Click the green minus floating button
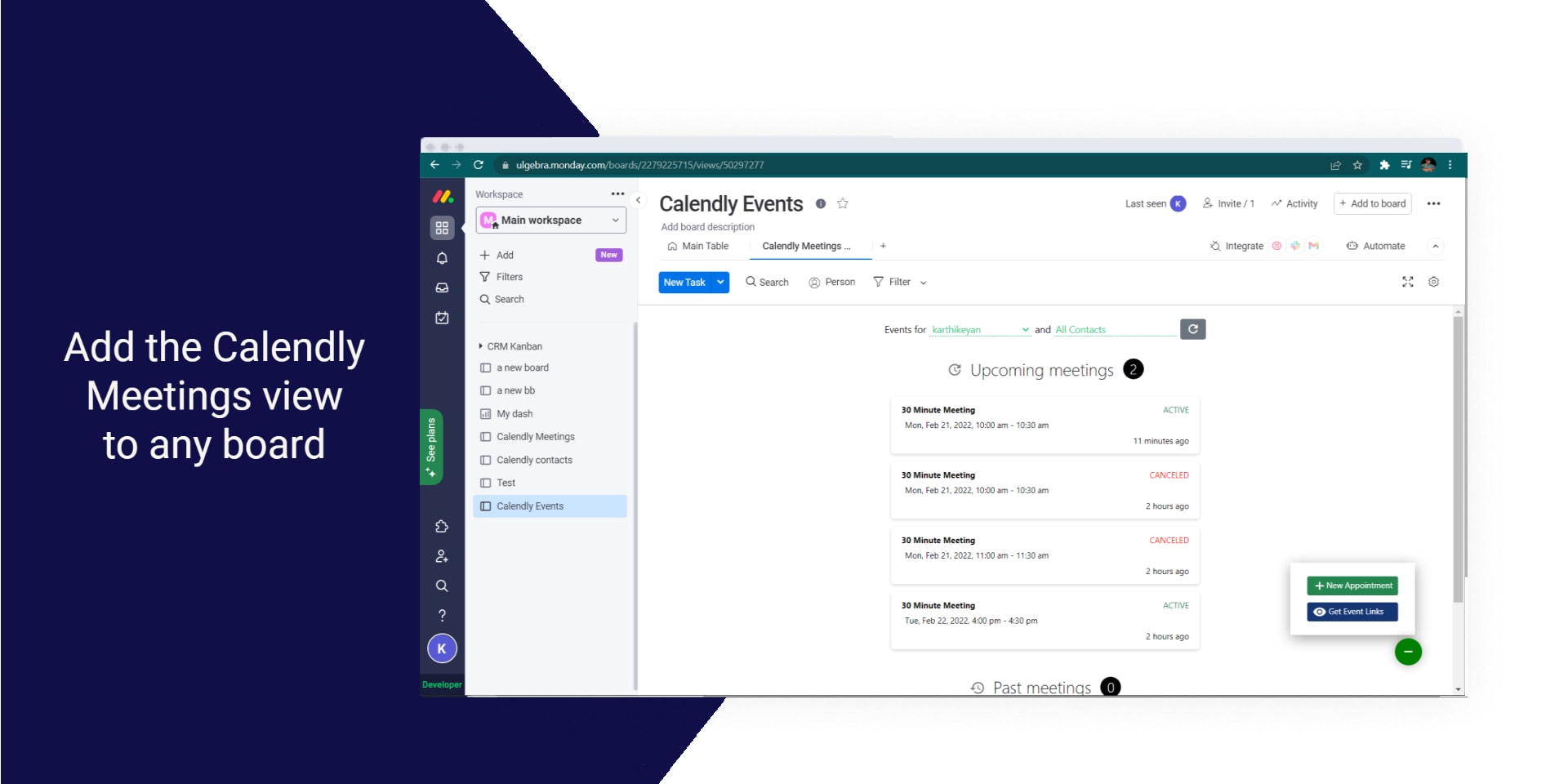The image size is (1568, 784). click(x=1408, y=652)
